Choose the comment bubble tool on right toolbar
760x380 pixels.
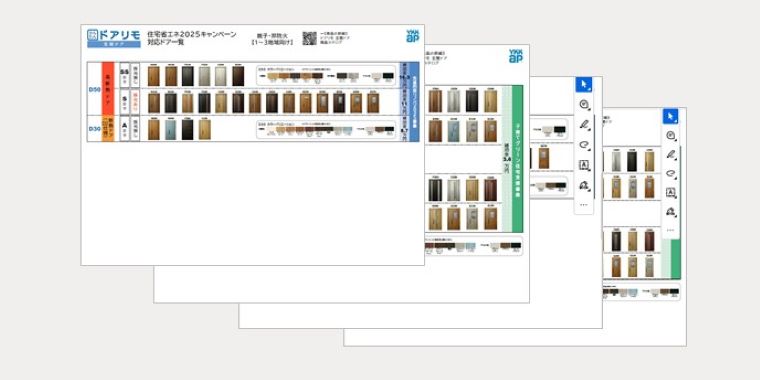(671, 135)
